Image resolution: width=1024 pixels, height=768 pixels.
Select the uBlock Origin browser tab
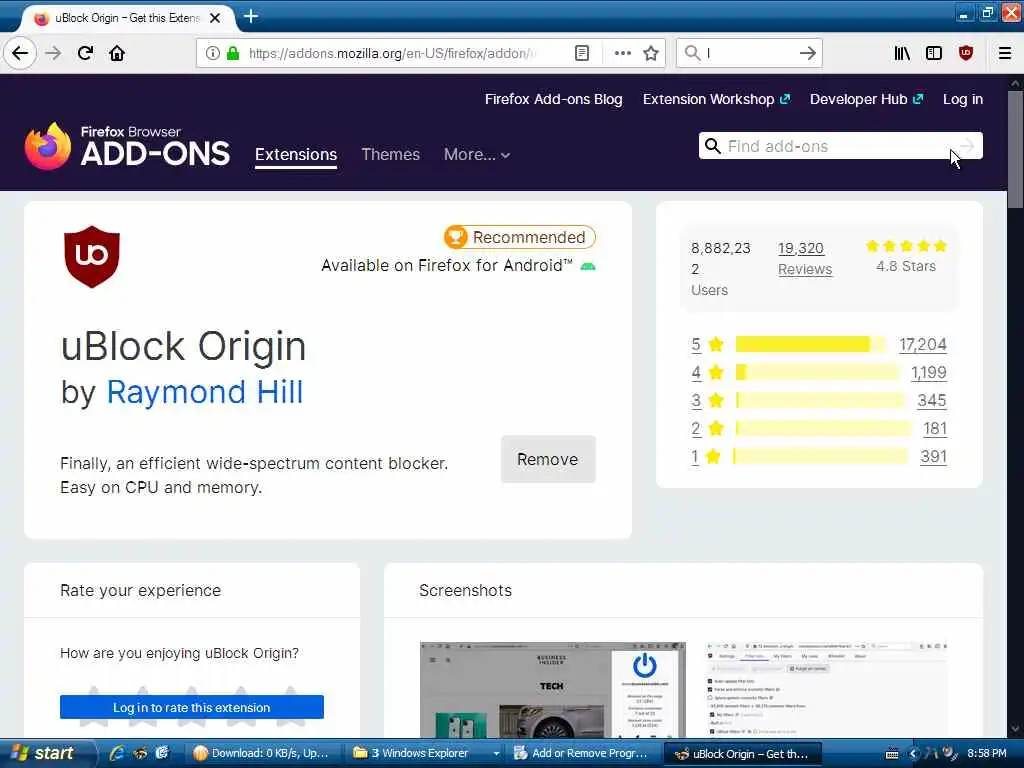tap(127, 18)
